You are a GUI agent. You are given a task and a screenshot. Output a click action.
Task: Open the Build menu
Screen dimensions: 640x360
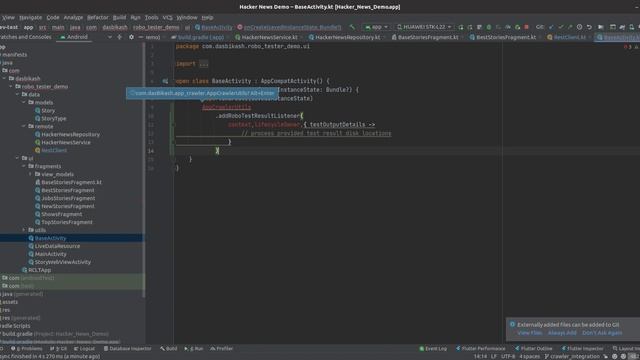click(120, 18)
